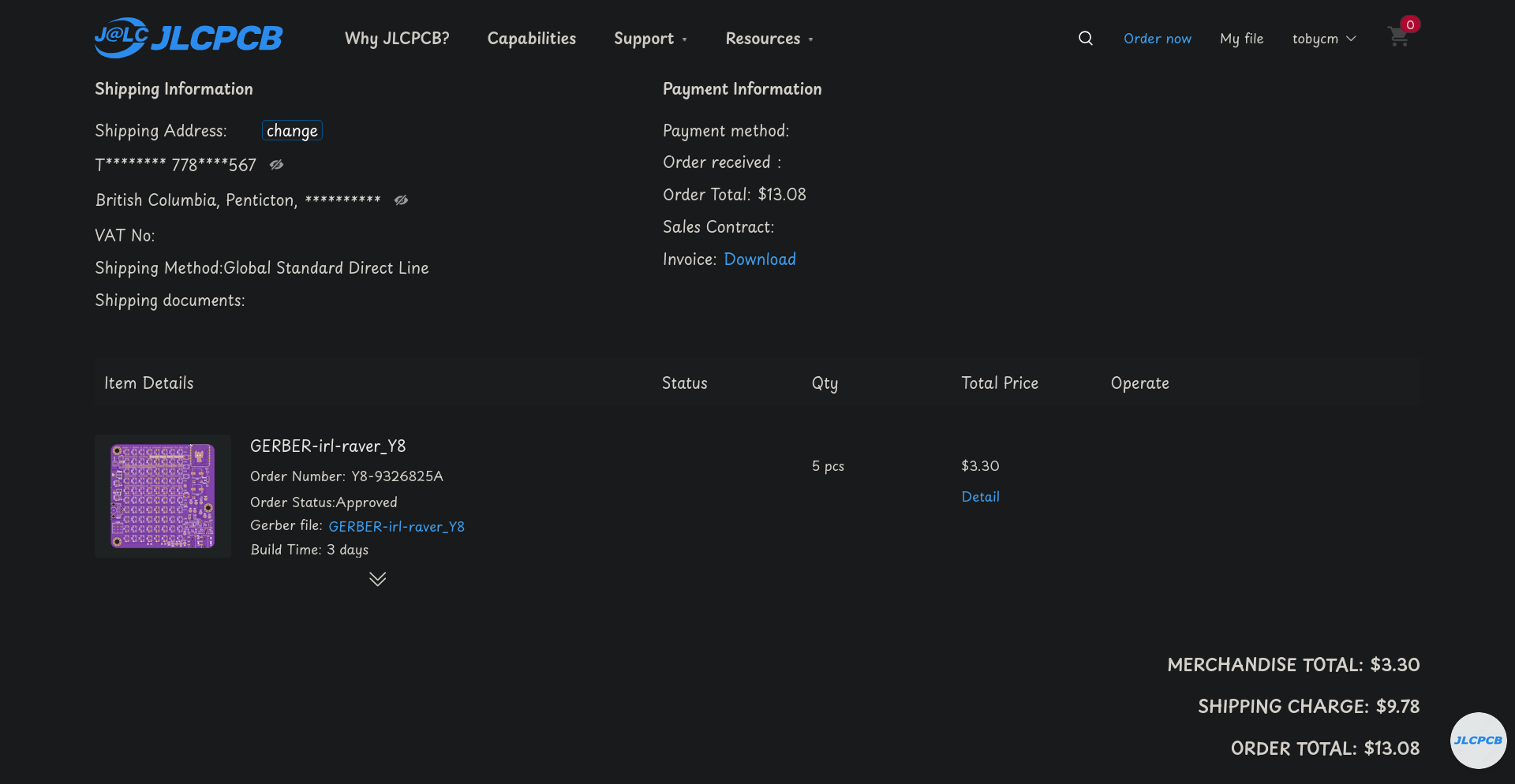Click the Build Time: 3 days text

pos(309,550)
